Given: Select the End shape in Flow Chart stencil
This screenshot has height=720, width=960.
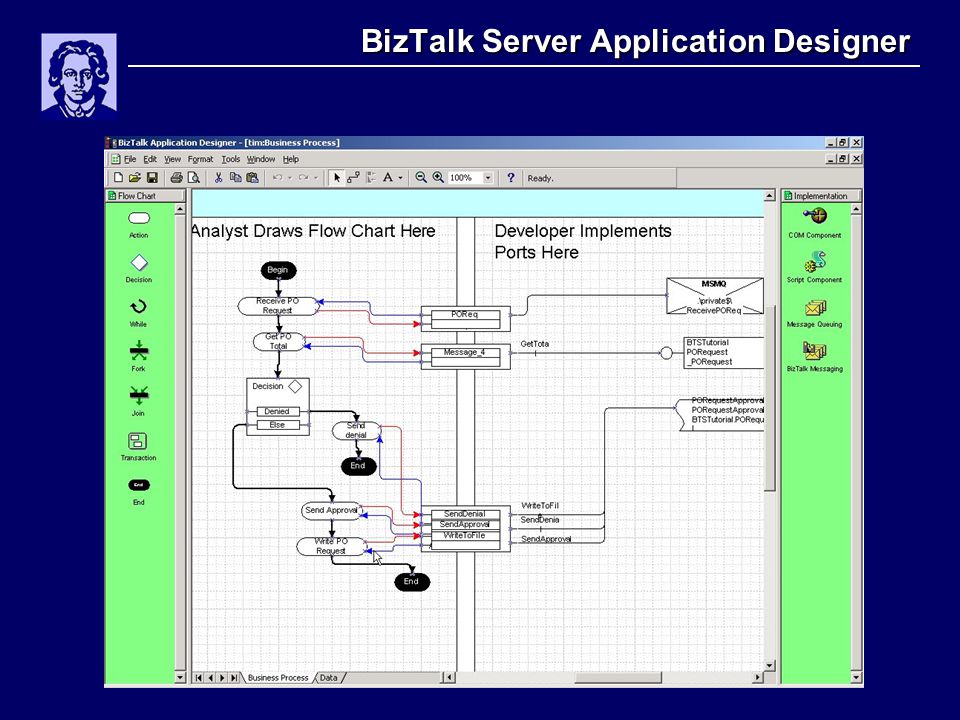Looking at the screenshot, I should pyautogui.click(x=139, y=492).
